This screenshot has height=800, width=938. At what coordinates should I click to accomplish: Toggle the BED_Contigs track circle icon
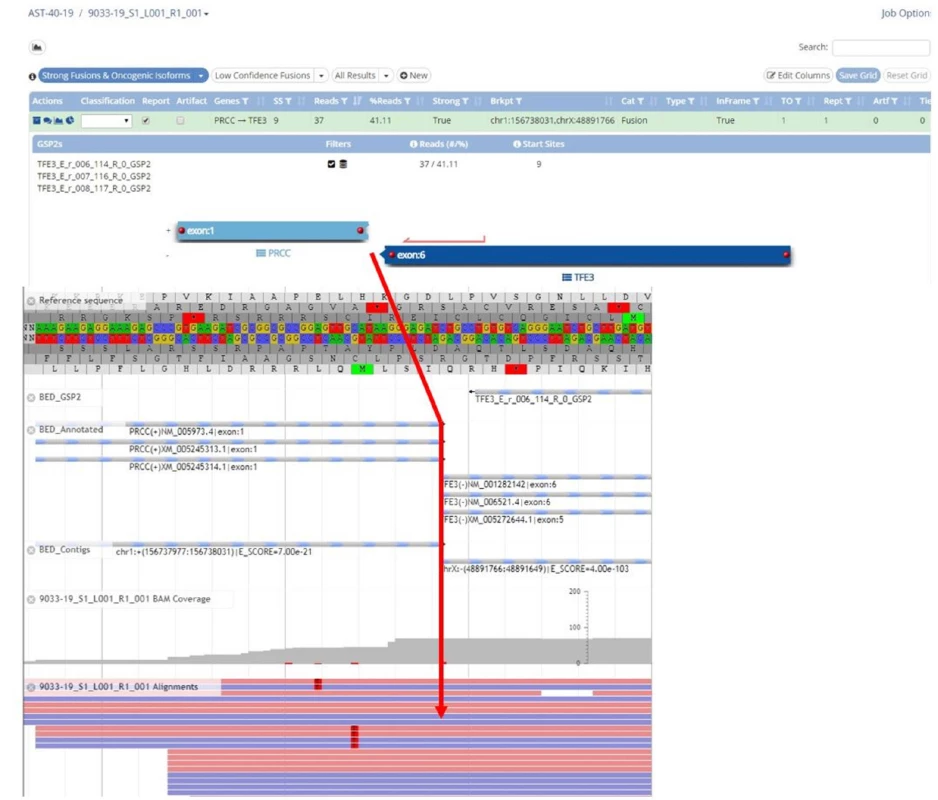[x=31, y=550]
